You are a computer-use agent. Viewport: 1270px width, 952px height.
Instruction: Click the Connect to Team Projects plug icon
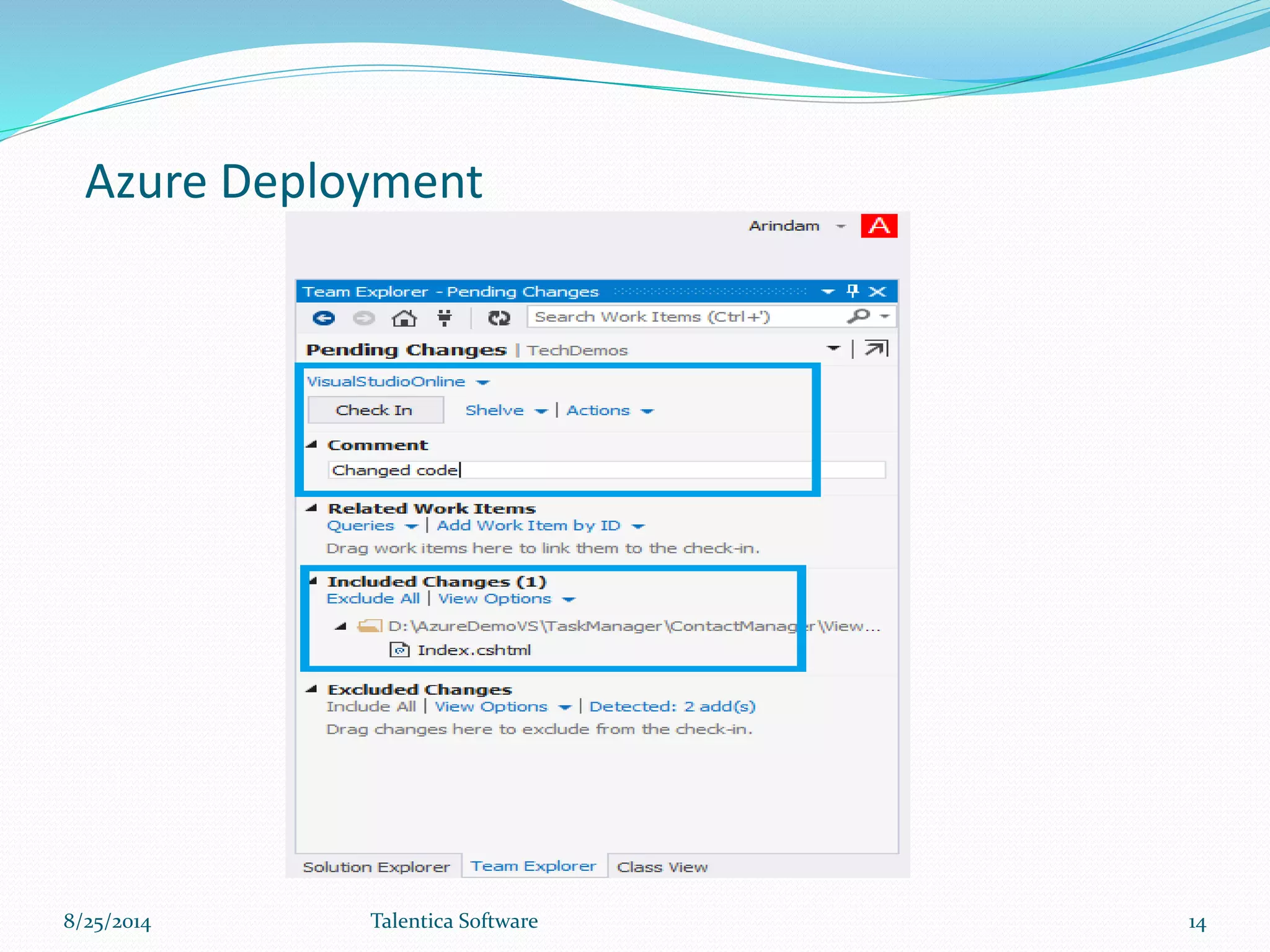click(444, 318)
